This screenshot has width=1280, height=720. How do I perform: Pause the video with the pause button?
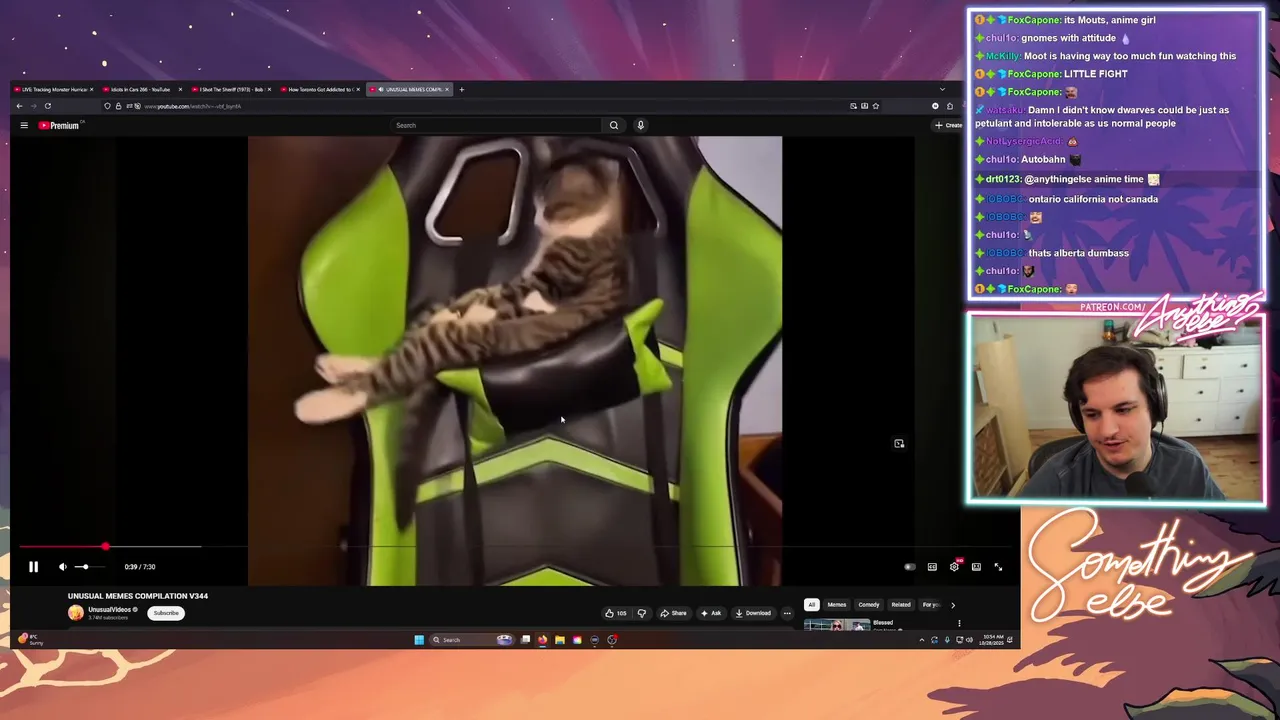pos(33,567)
